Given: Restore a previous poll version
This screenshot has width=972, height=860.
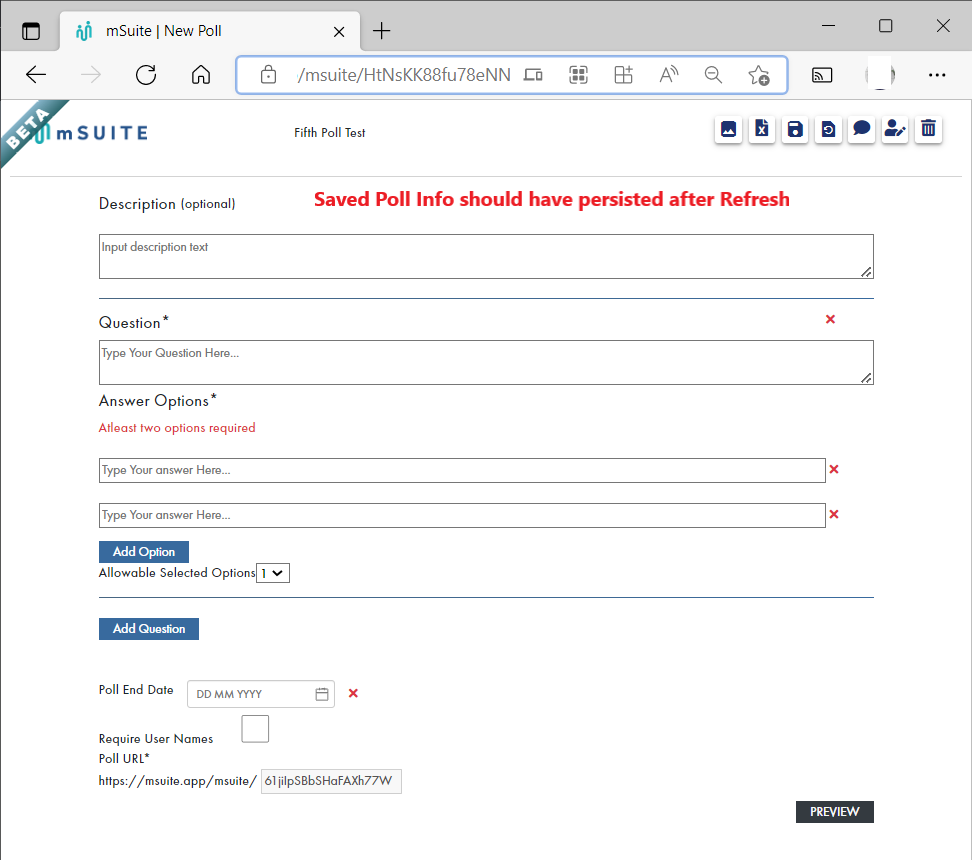Looking at the screenshot, I should pos(828,129).
